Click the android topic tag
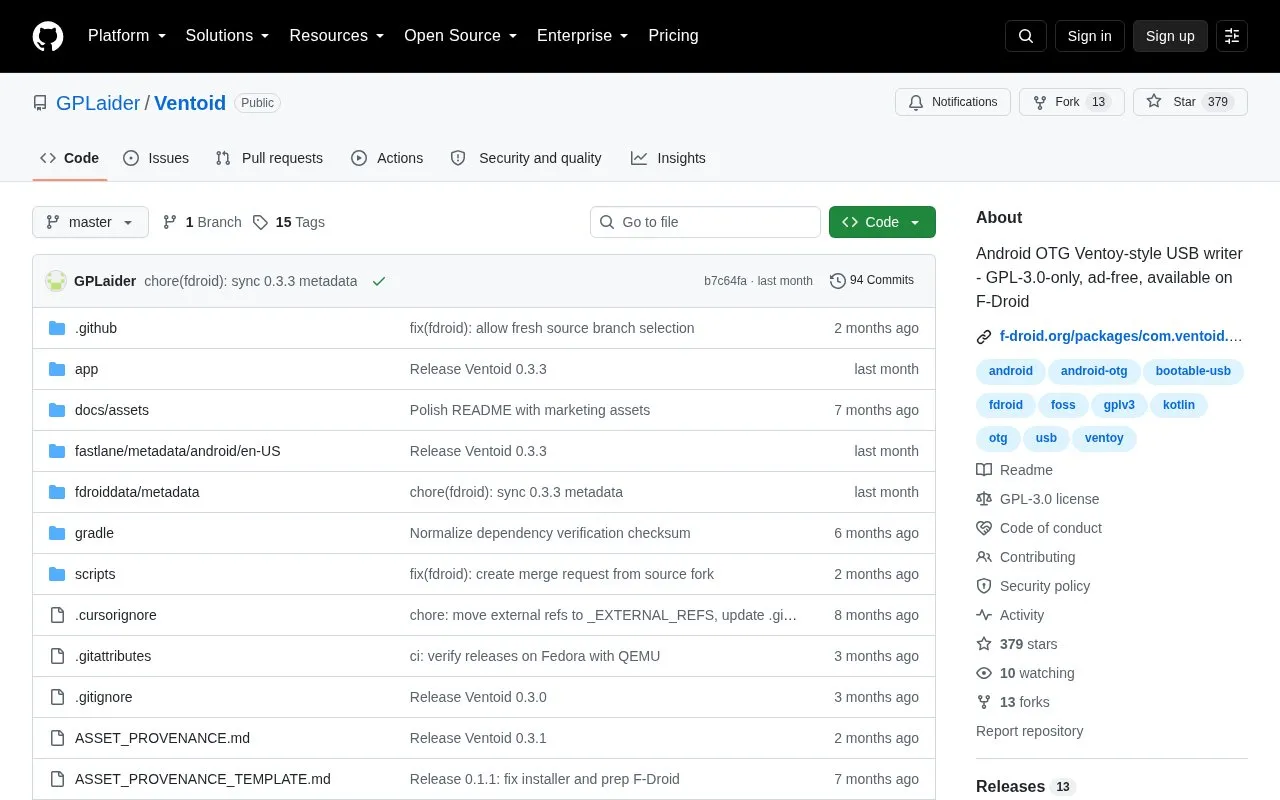 [1011, 371]
